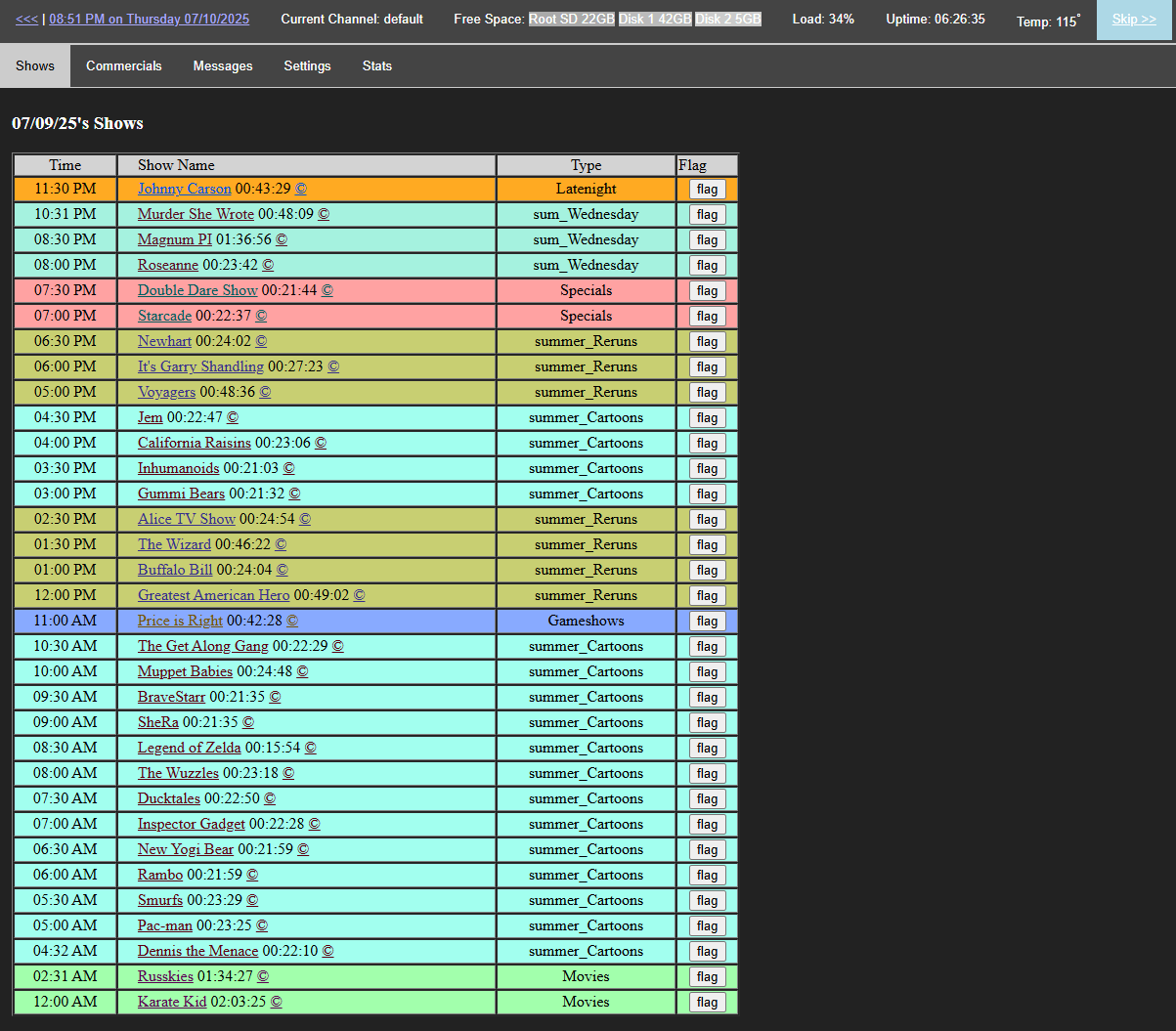Open the New Yogi Bear link

(x=186, y=849)
